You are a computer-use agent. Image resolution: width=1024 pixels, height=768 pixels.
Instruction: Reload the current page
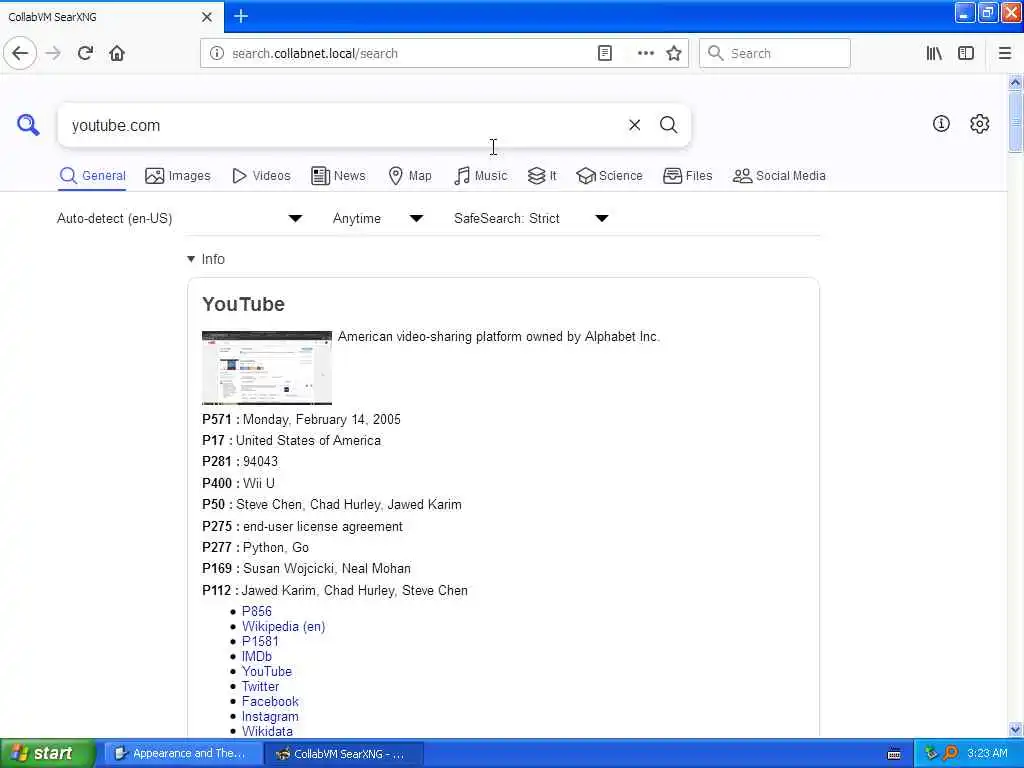click(85, 53)
